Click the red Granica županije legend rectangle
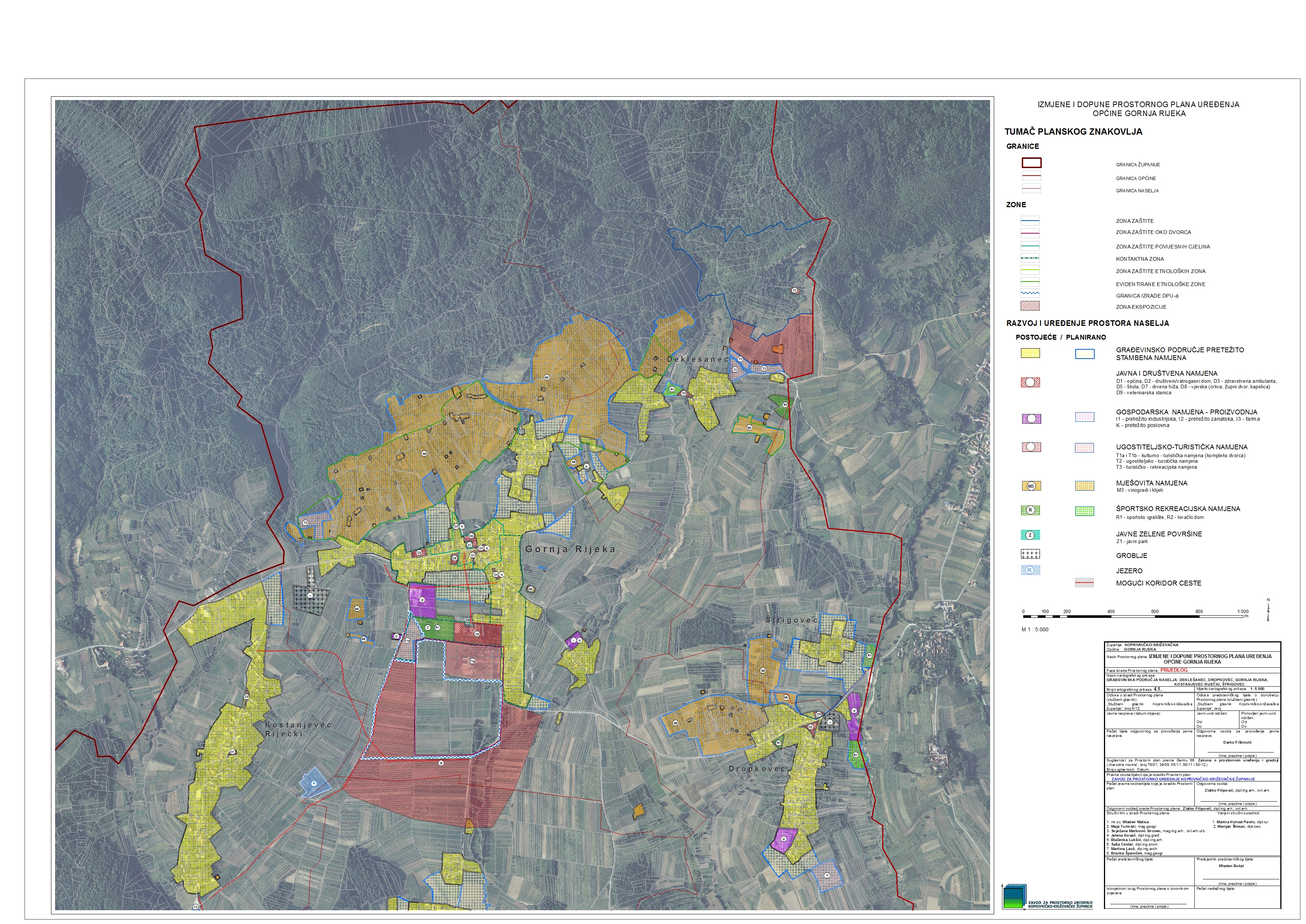This screenshot has height=924, width=1306. pos(1031,163)
